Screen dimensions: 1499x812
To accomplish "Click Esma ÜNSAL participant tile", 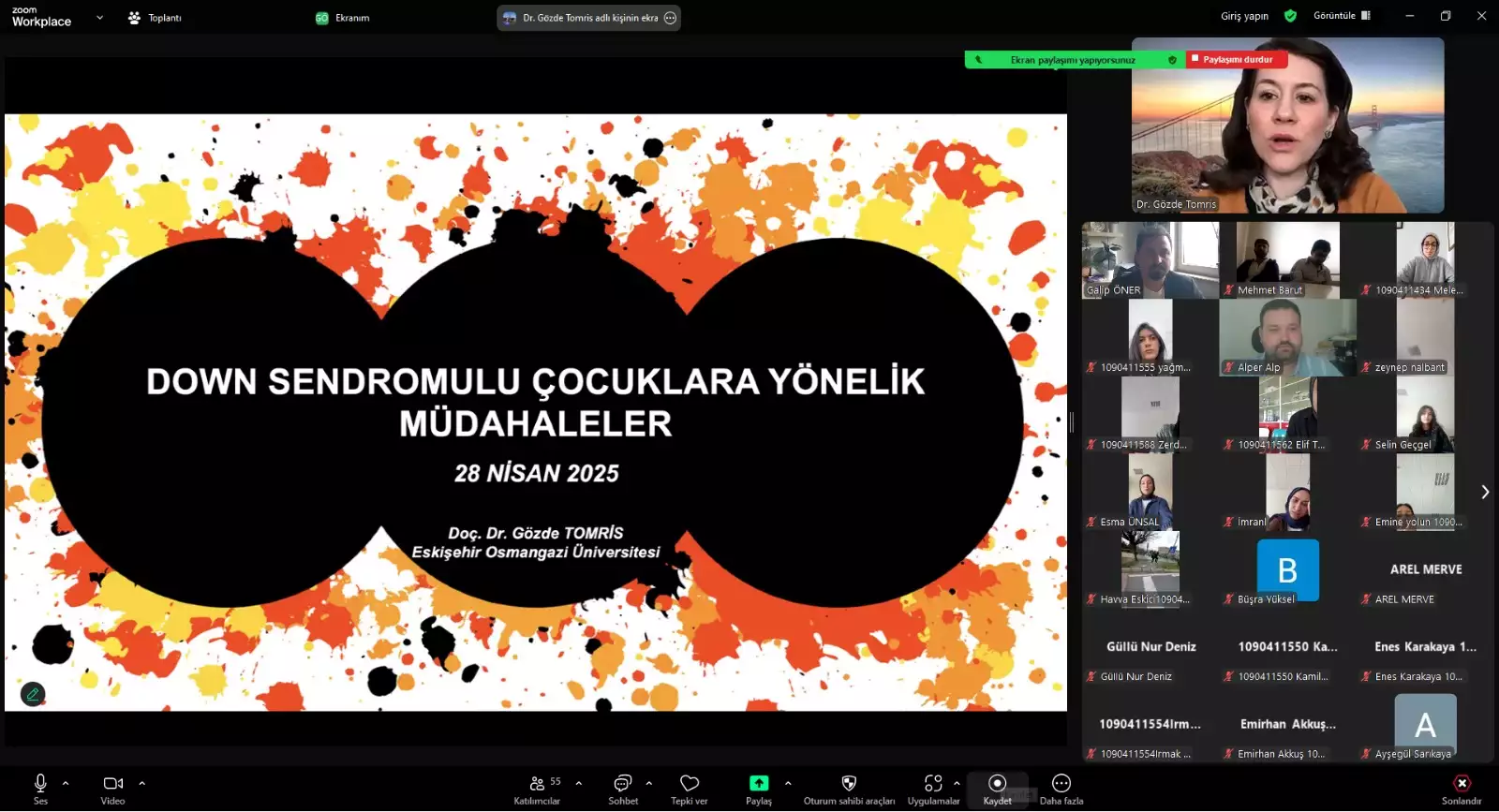I will point(1150,493).
